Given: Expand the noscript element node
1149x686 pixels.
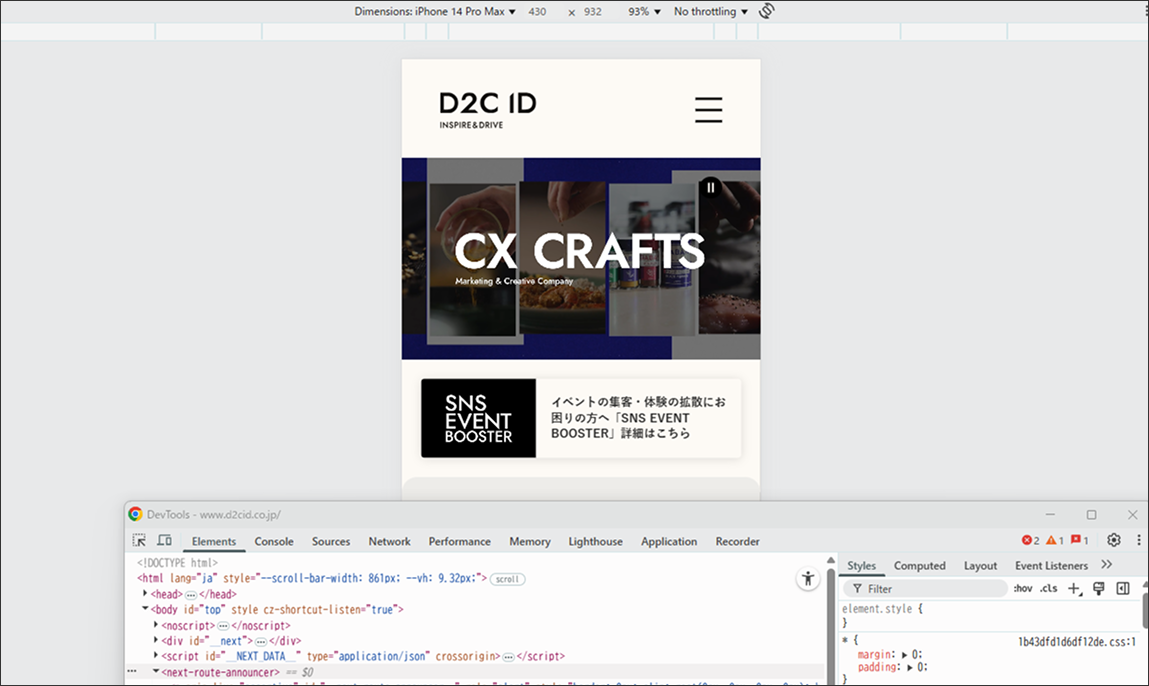Looking at the screenshot, I should tap(156, 625).
